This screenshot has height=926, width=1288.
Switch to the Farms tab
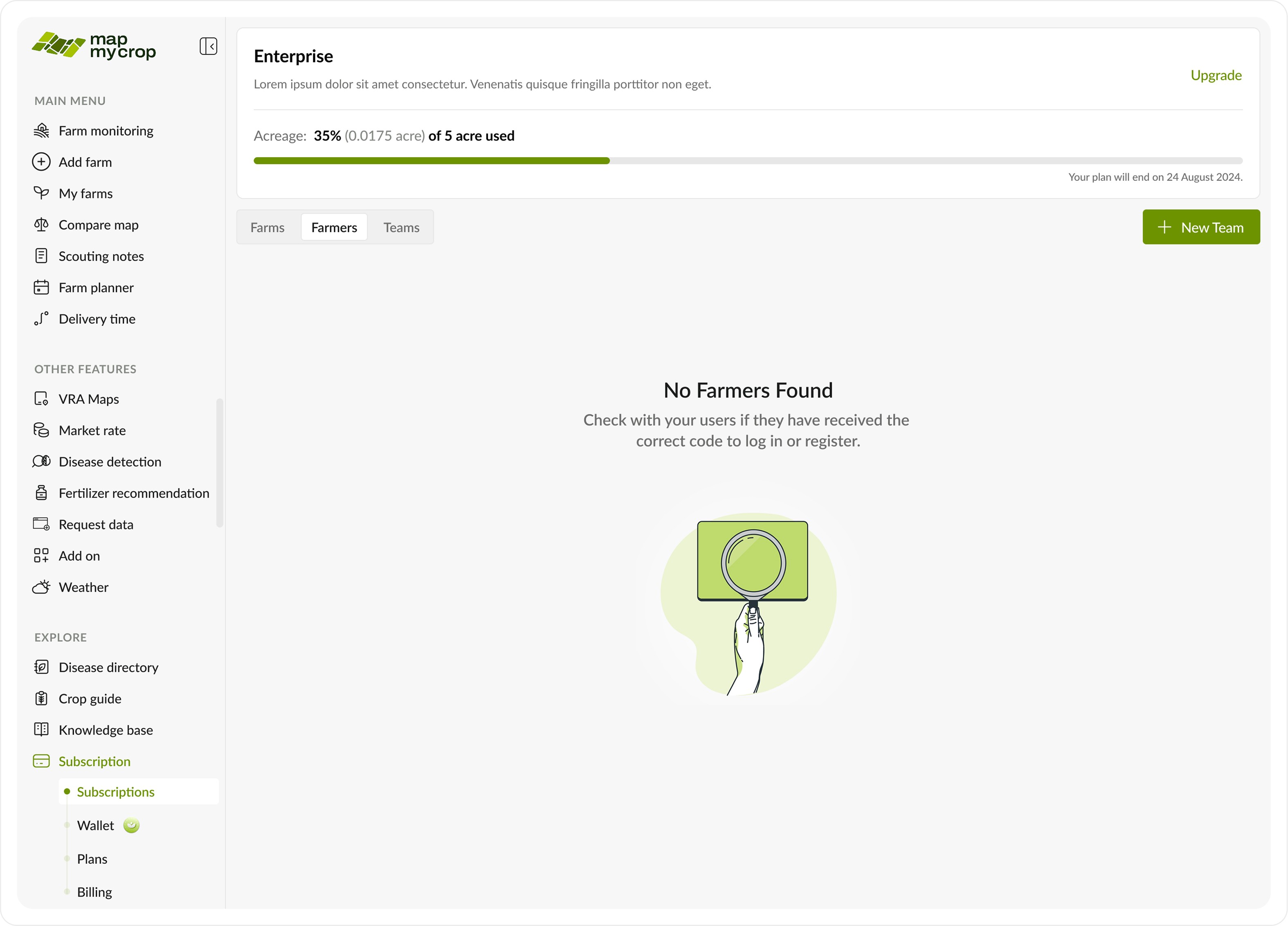click(x=267, y=227)
